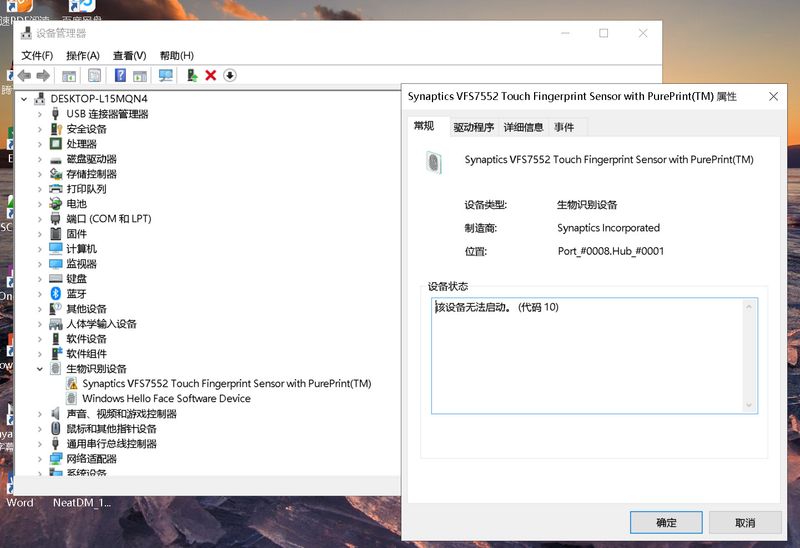The image size is (800, 548).
Task: Select the Synaptics VFS7552 fingerprint sensor tree item
Action: pos(227,383)
